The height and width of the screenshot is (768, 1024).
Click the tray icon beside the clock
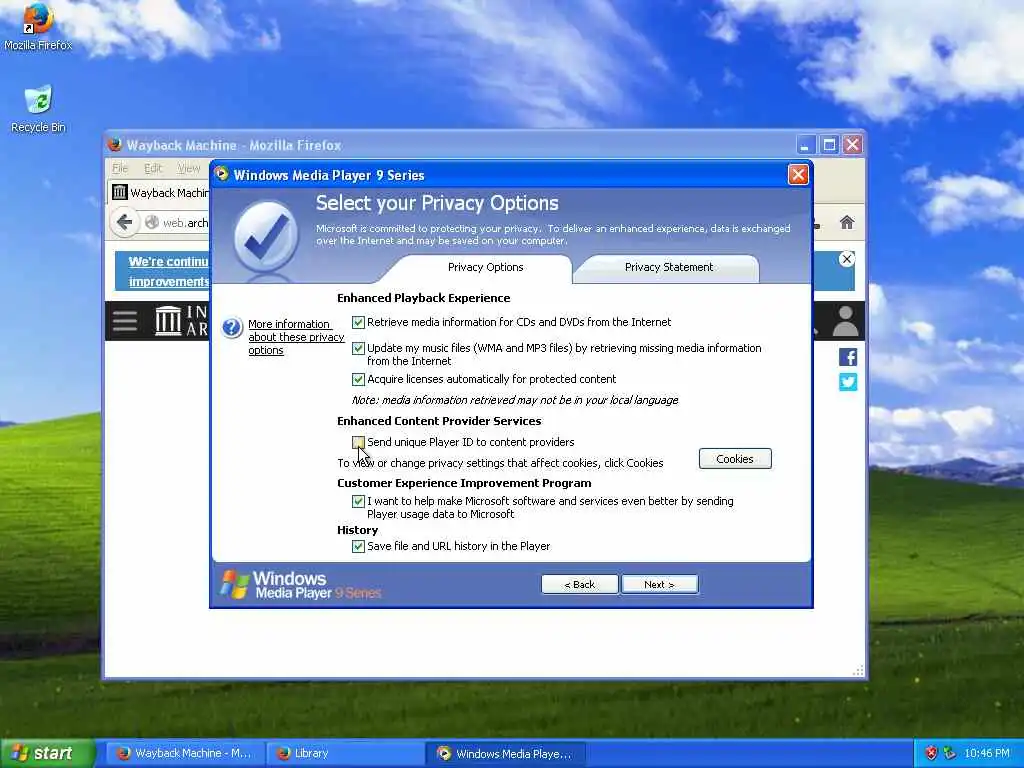950,753
